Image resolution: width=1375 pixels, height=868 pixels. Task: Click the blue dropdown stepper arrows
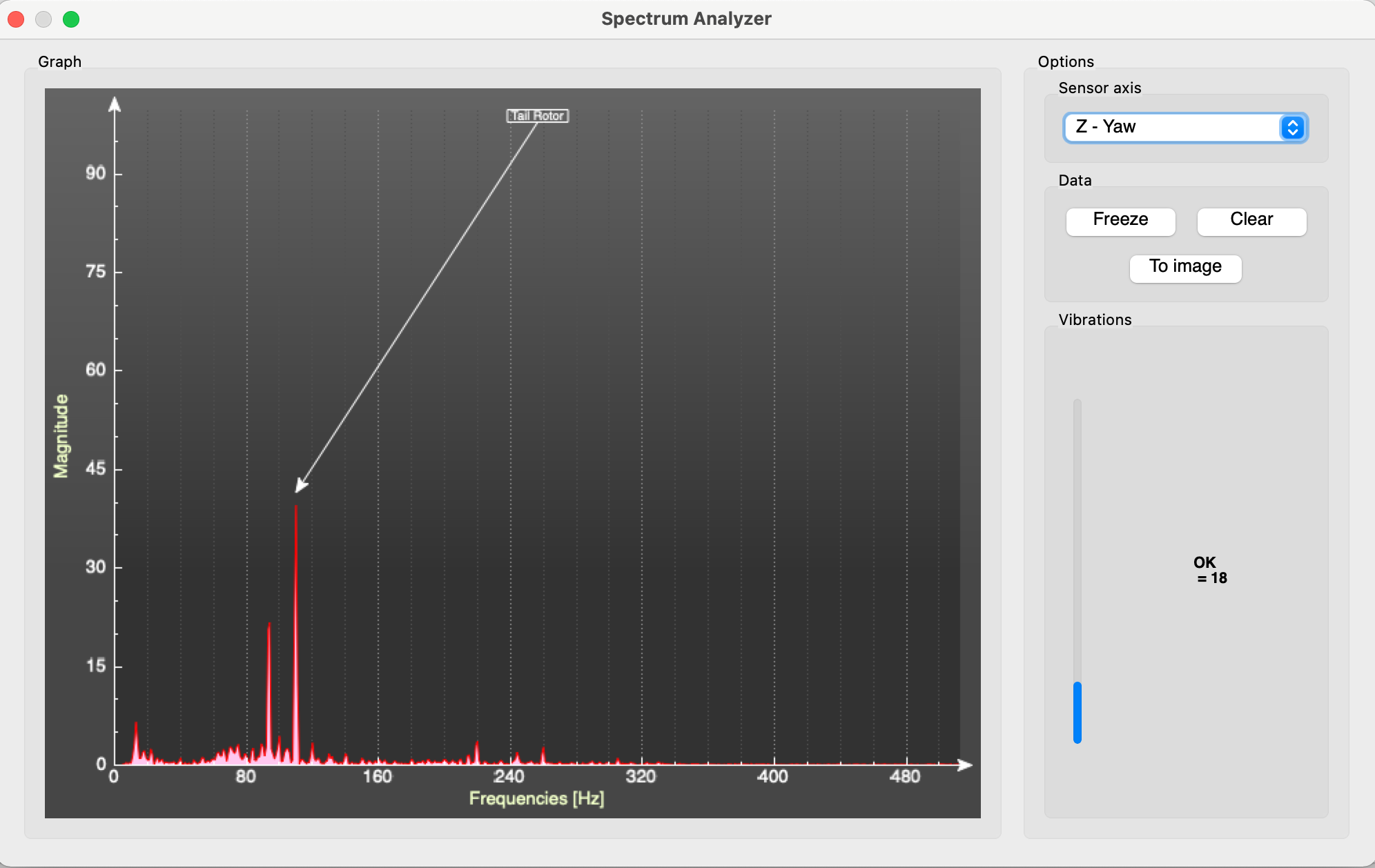point(1292,127)
